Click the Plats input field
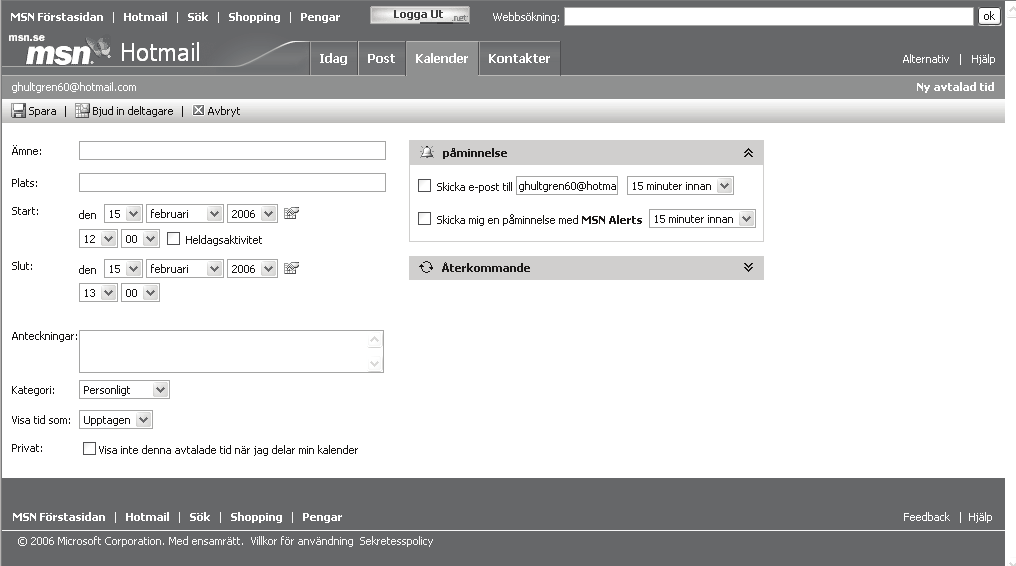The height and width of the screenshot is (566, 1016). click(x=232, y=182)
